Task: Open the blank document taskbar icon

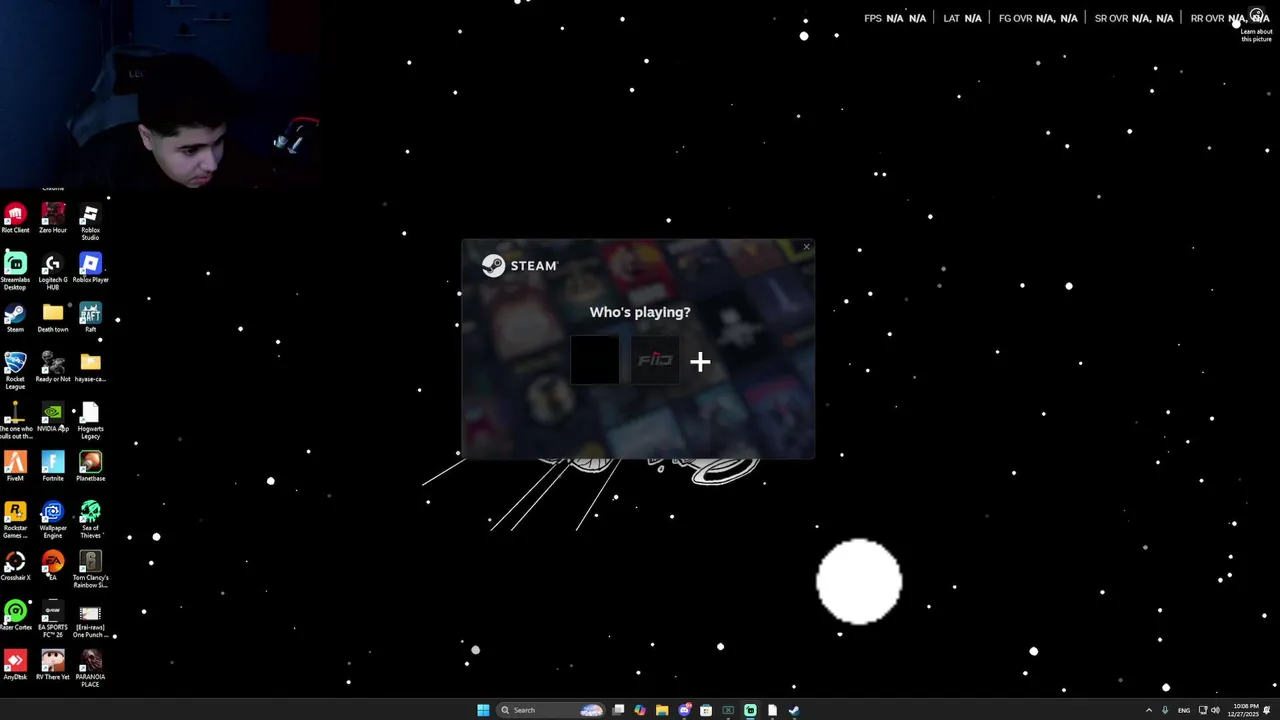Action: tap(772, 710)
